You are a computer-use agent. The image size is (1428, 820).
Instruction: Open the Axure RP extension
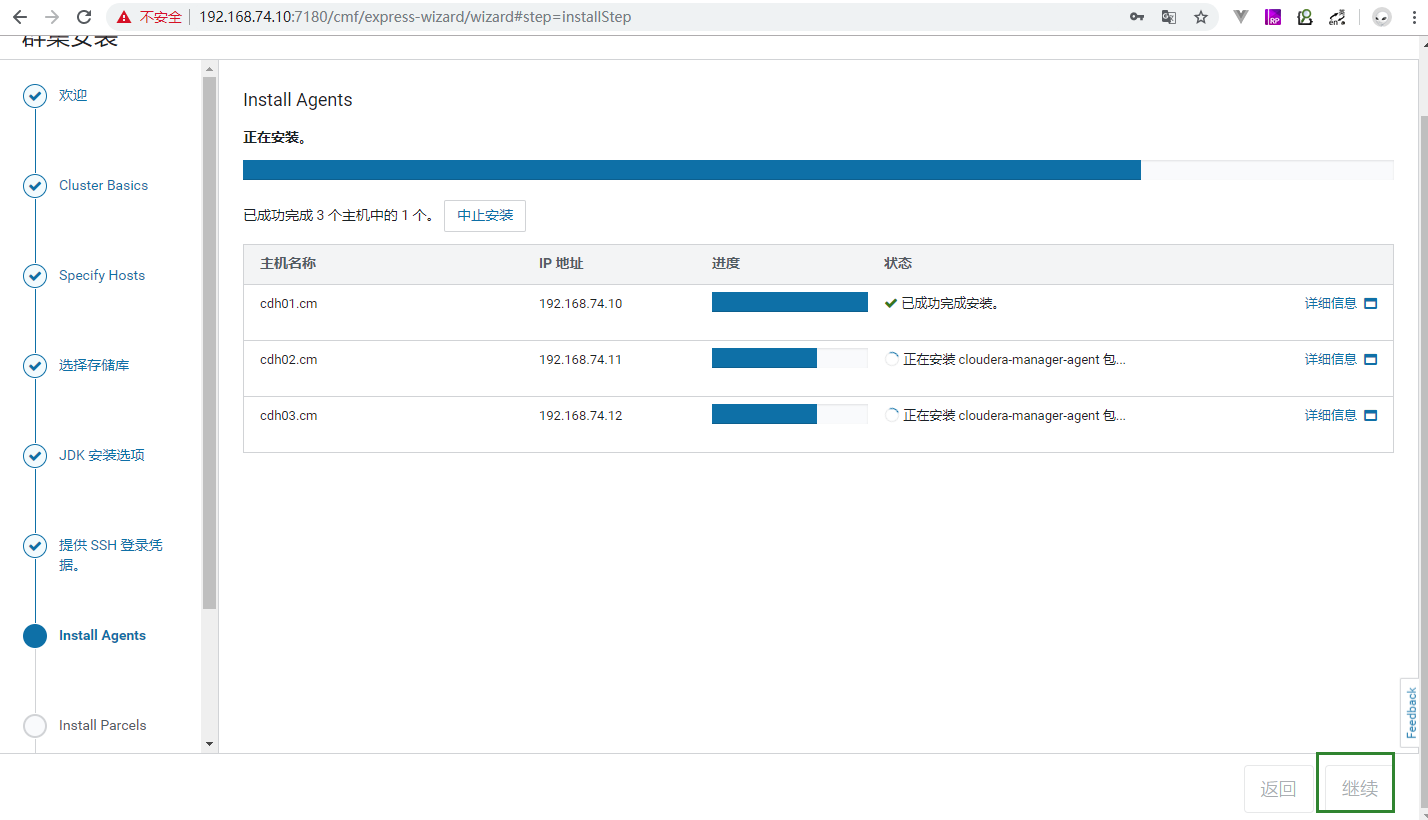(1273, 17)
